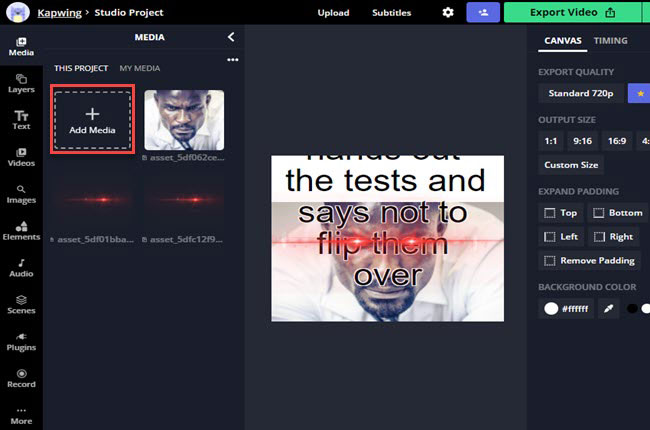Open the Layers panel in sidebar
Screen dimensions: 650x430
21,83
